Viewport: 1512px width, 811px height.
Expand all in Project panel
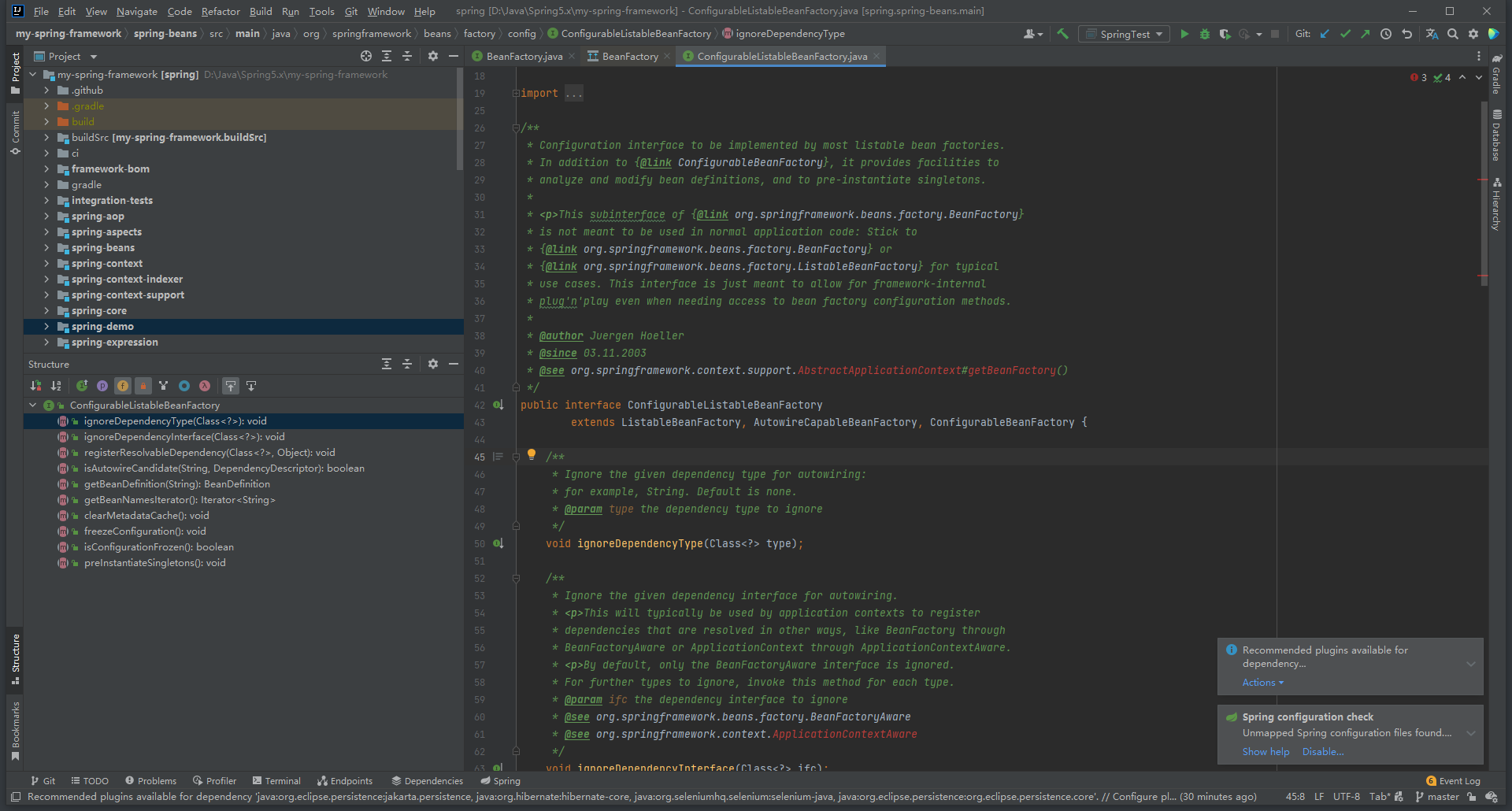pyautogui.click(x=387, y=56)
